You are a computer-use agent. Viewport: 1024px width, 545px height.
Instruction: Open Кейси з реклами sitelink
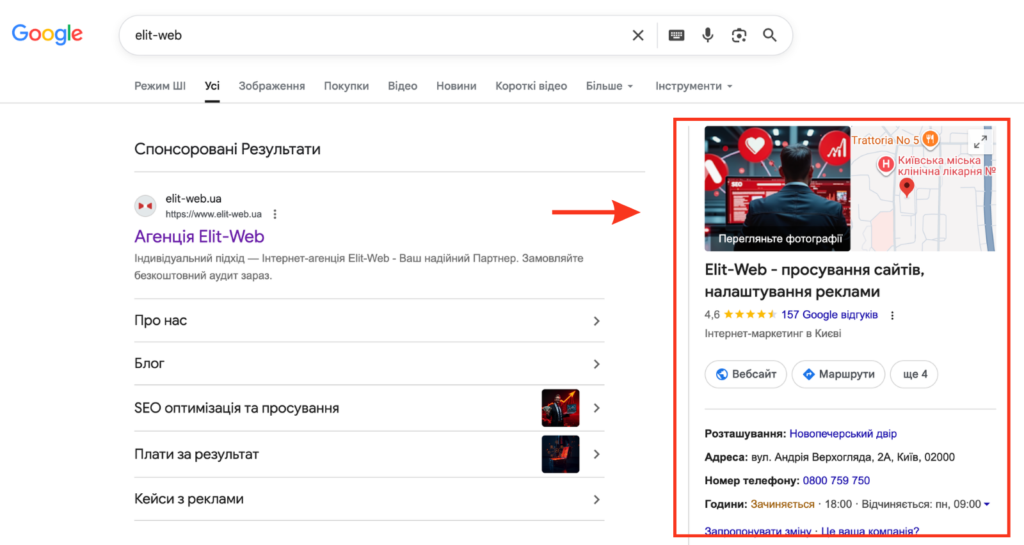(x=189, y=499)
